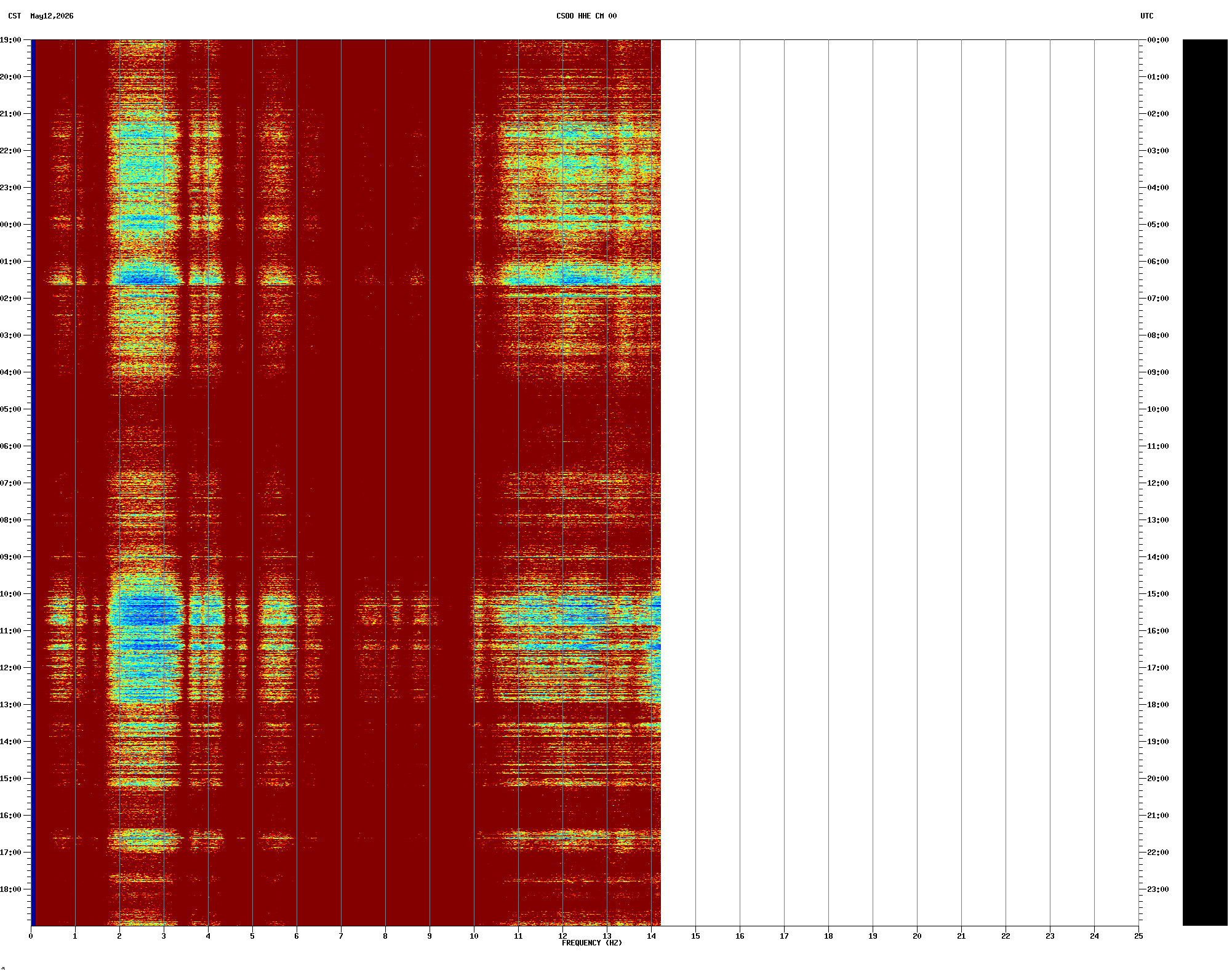Viewport: 1232px width, 975px height.
Task: Click the 3 Hz frequency axis label
Action: click(x=164, y=936)
